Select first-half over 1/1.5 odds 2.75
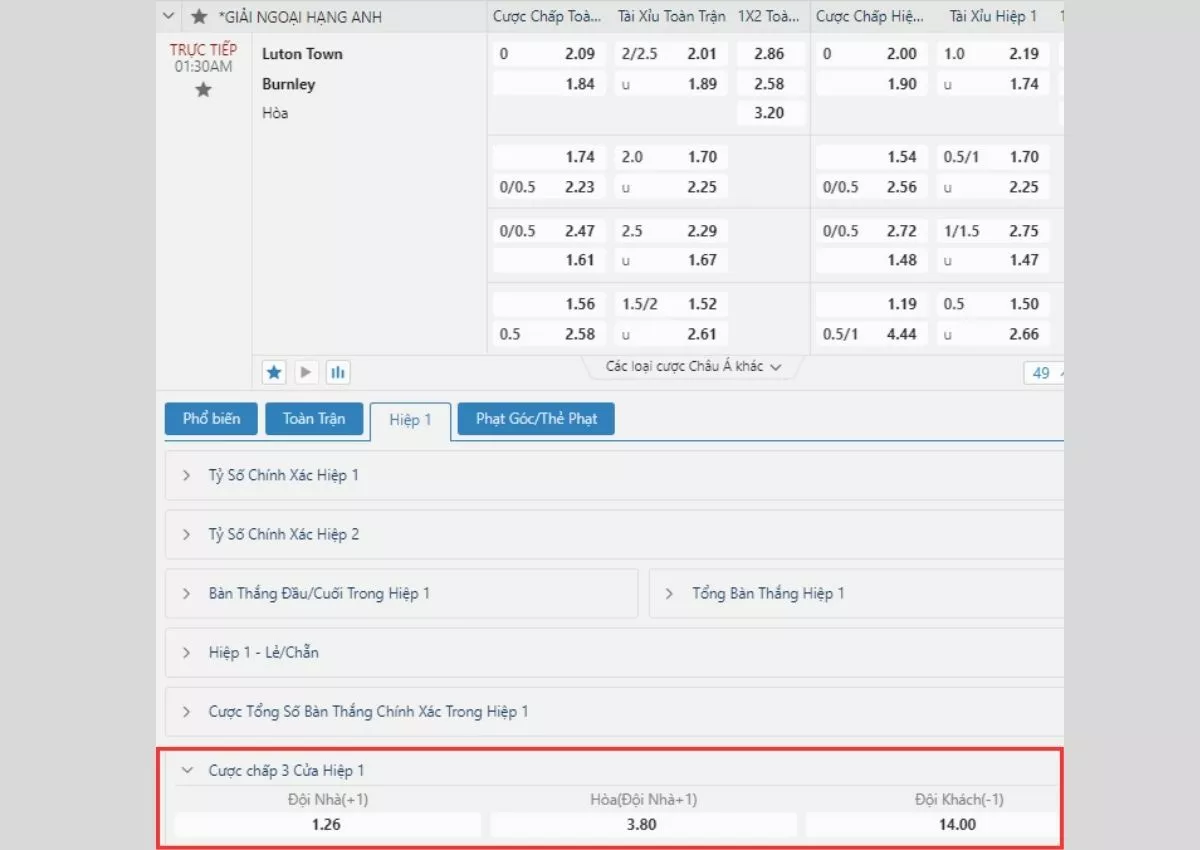 pyautogui.click(x=993, y=231)
